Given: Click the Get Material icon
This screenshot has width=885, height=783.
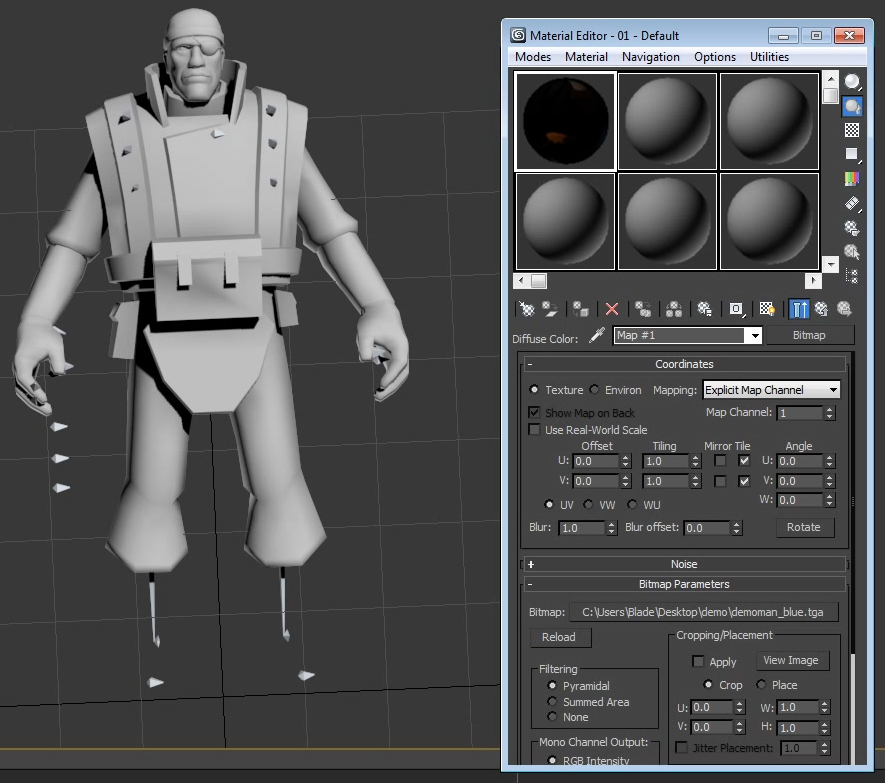Looking at the screenshot, I should click(x=527, y=309).
